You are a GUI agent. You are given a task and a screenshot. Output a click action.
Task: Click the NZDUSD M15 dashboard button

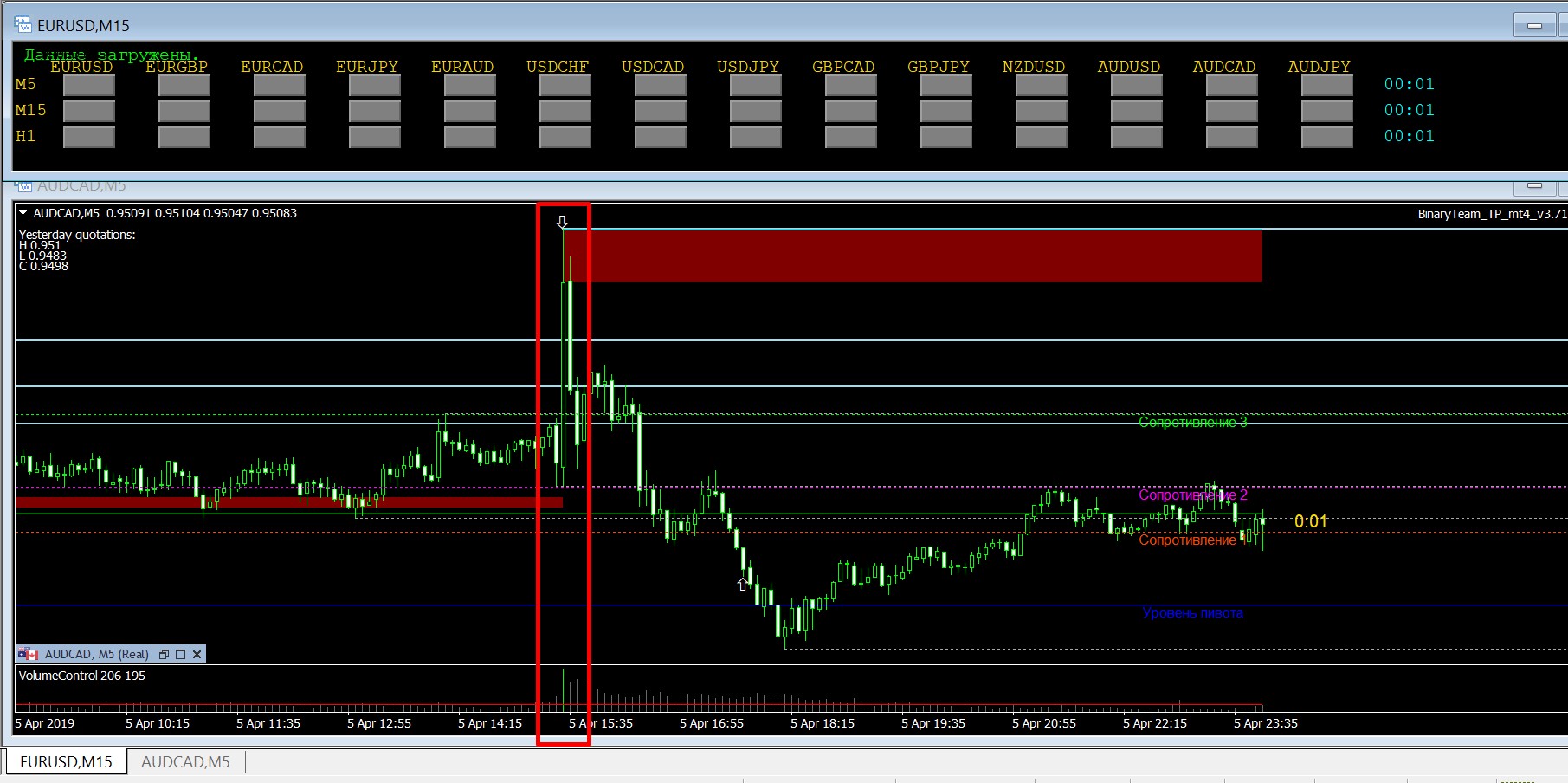click(1042, 111)
